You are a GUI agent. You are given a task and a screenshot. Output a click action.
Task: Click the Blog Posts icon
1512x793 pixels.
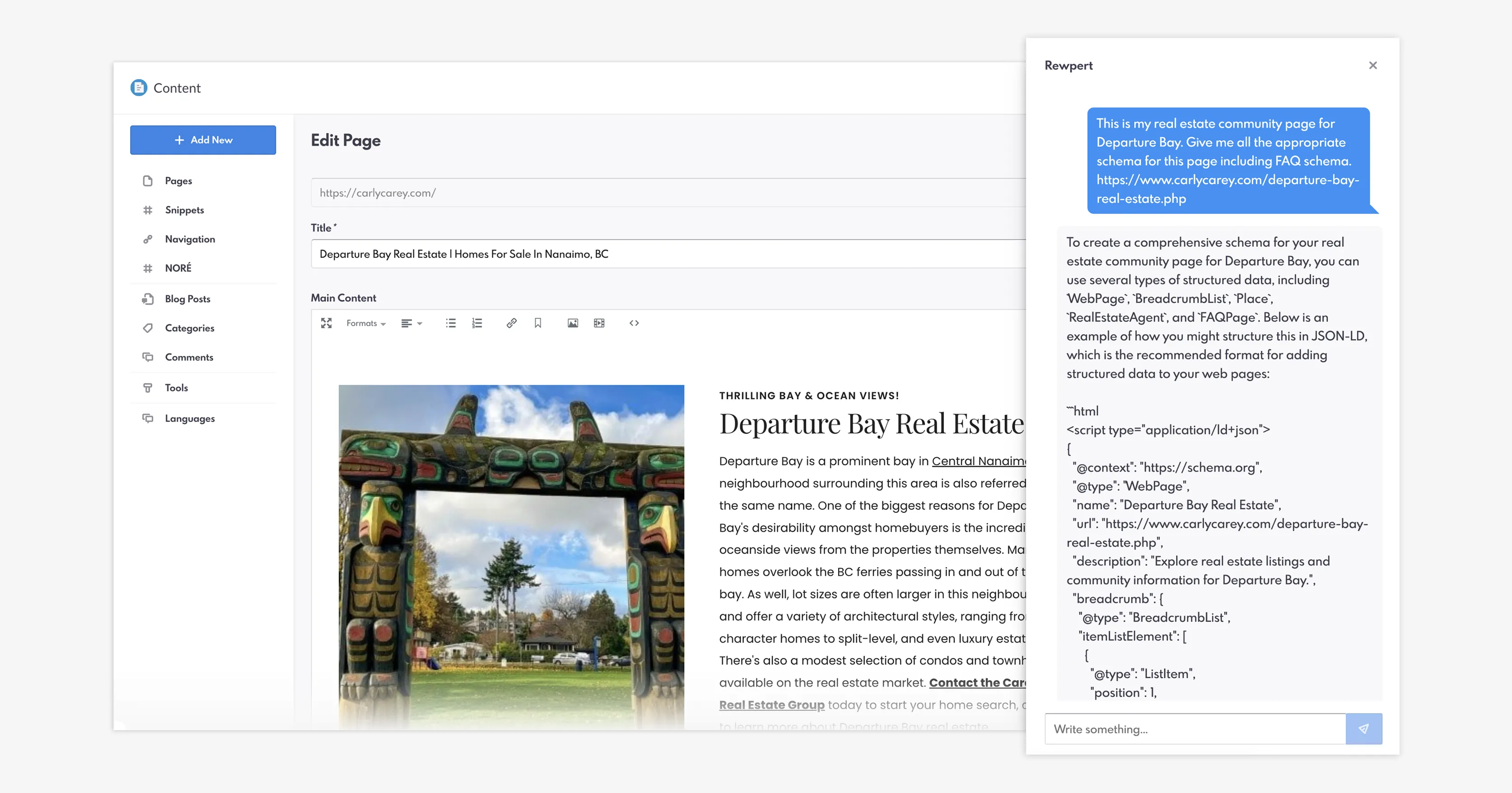point(148,299)
